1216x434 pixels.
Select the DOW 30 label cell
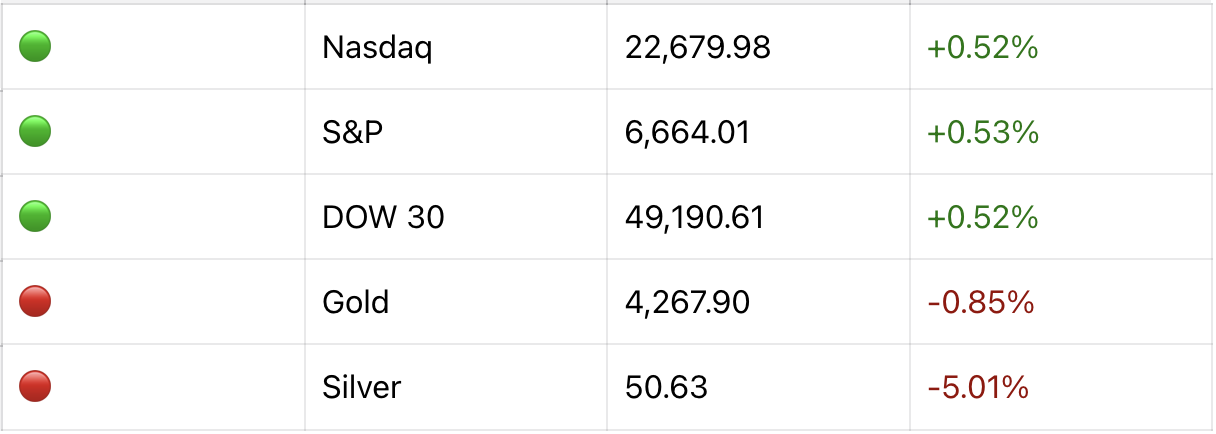(383, 217)
